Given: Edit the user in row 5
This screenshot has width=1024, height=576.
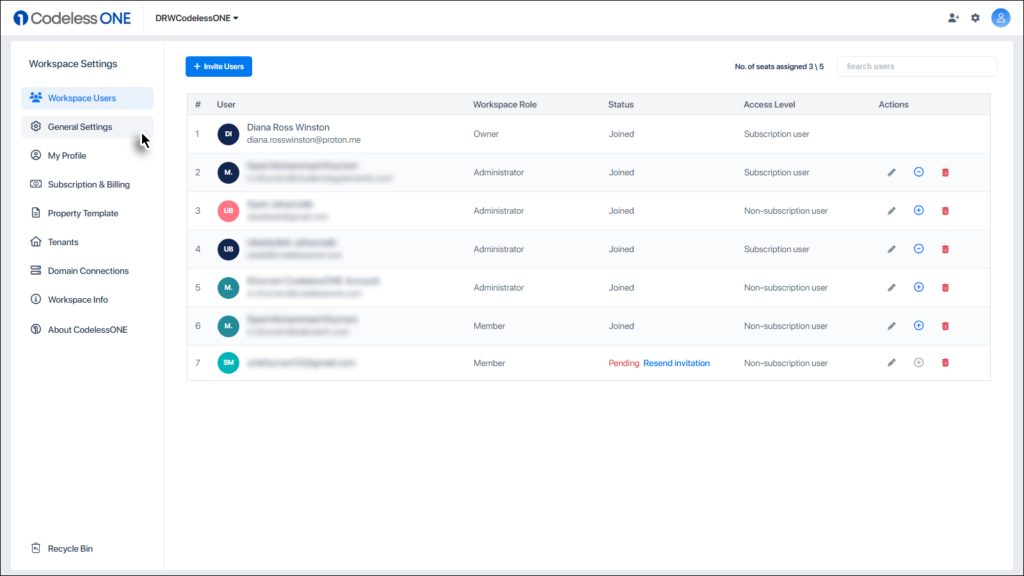Looking at the screenshot, I should coord(891,288).
